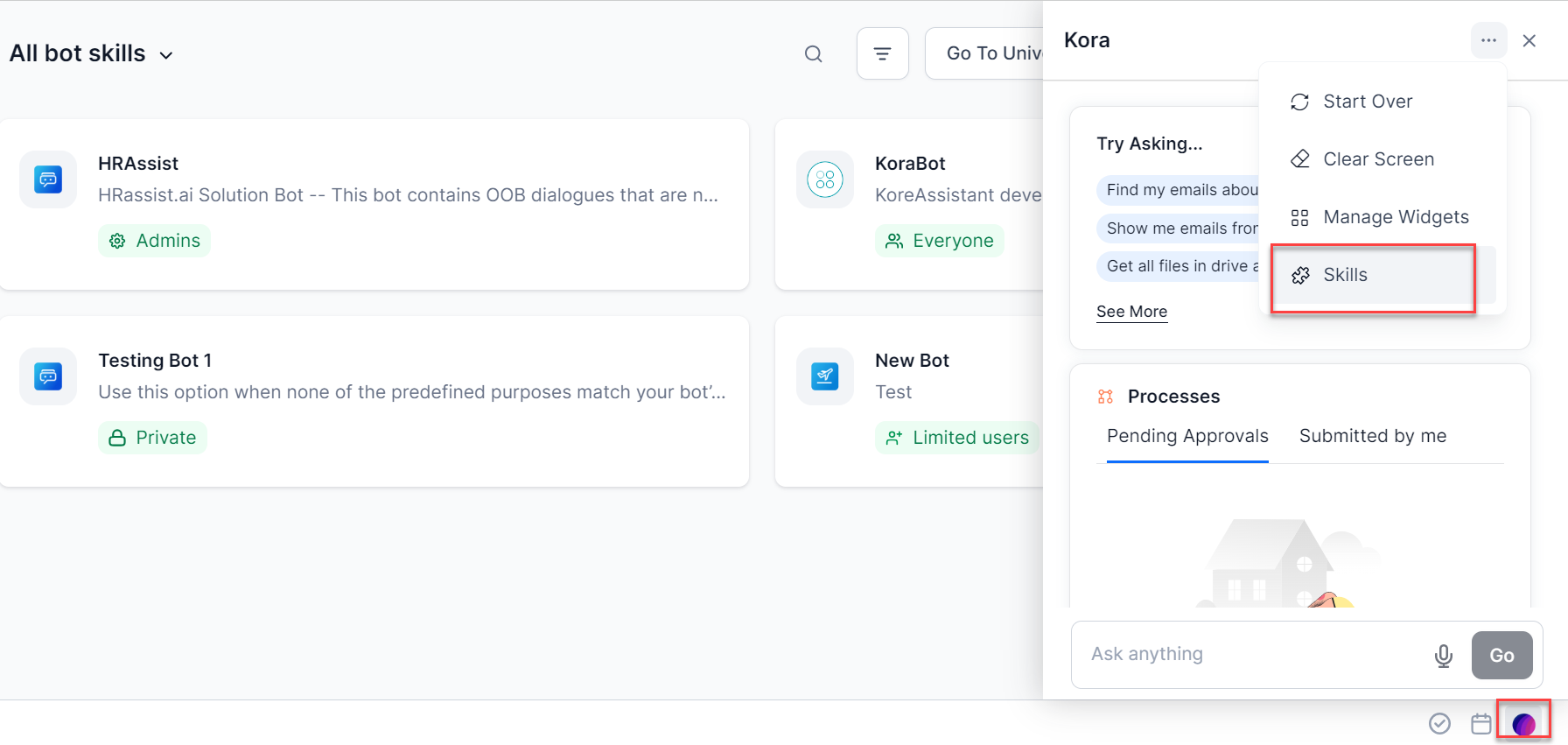Open the Kora assistant orb icon

click(1523, 723)
